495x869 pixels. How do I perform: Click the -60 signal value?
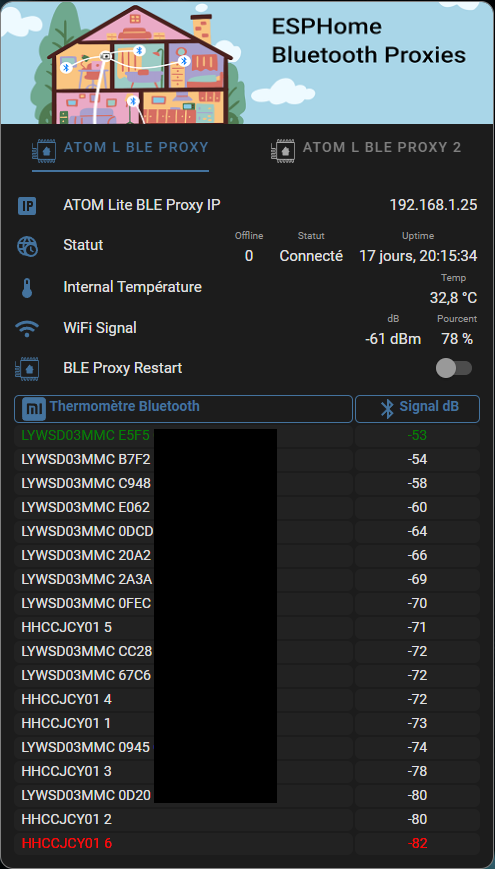(x=417, y=507)
